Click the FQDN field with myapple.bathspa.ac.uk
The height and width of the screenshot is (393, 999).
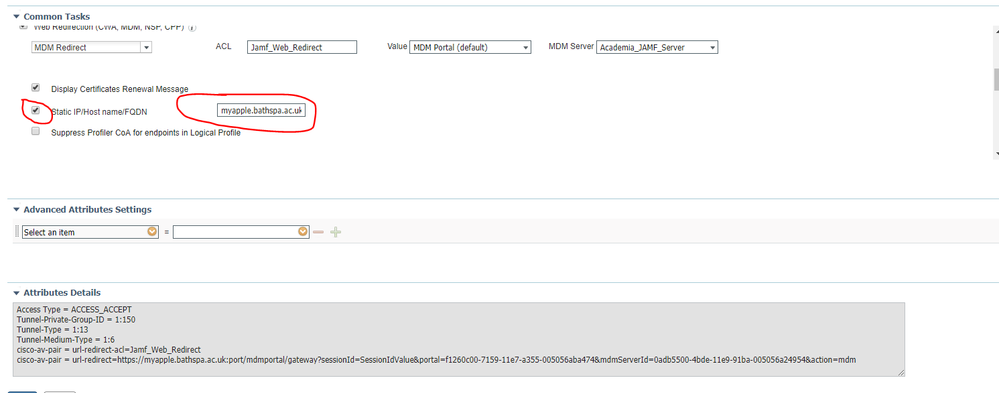pos(262,111)
